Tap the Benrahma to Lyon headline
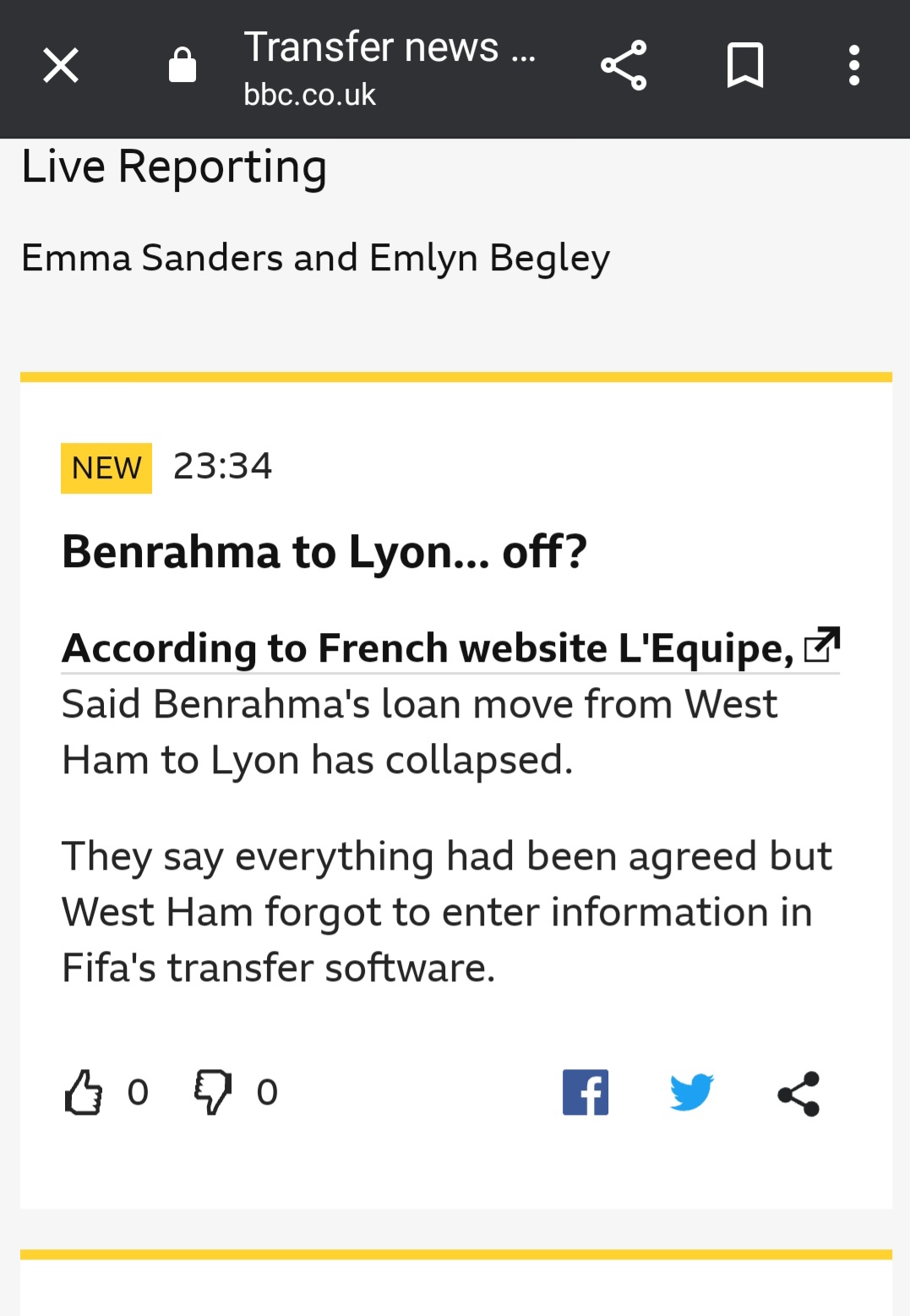This screenshot has width=910, height=1316. tap(324, 553)
